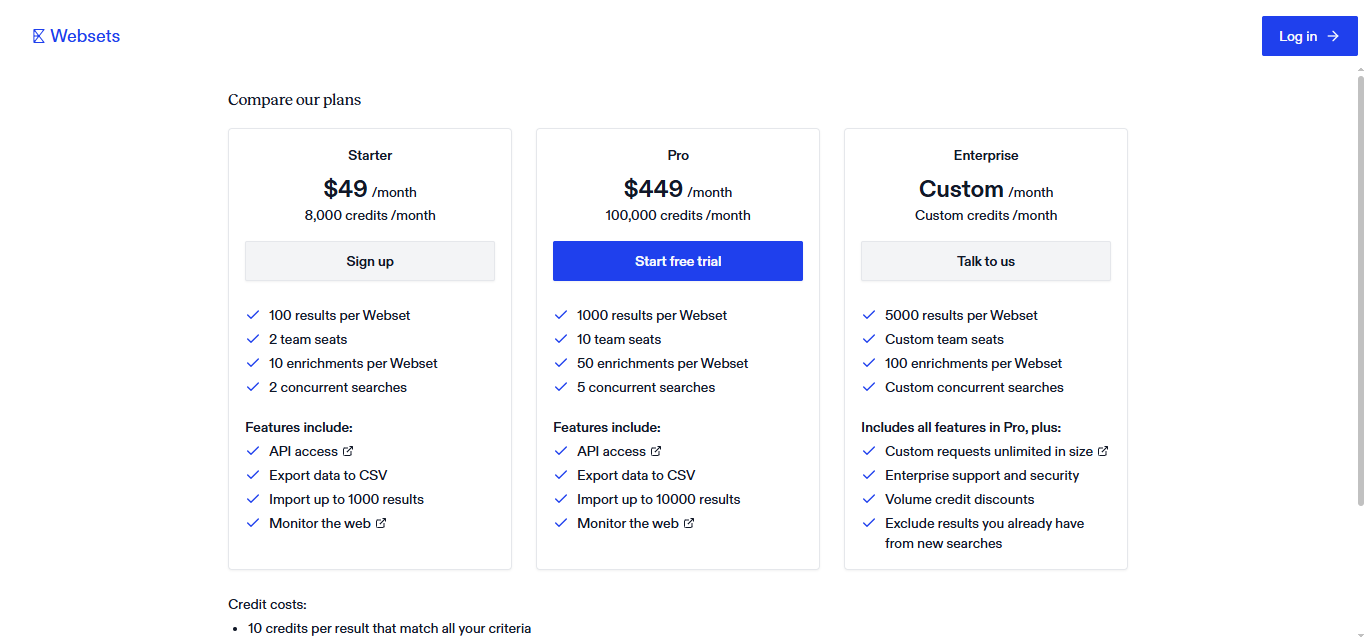This screenshot has height=641, width=1366.
Task: Start a free trial of Pro
Action: (677, 260)
